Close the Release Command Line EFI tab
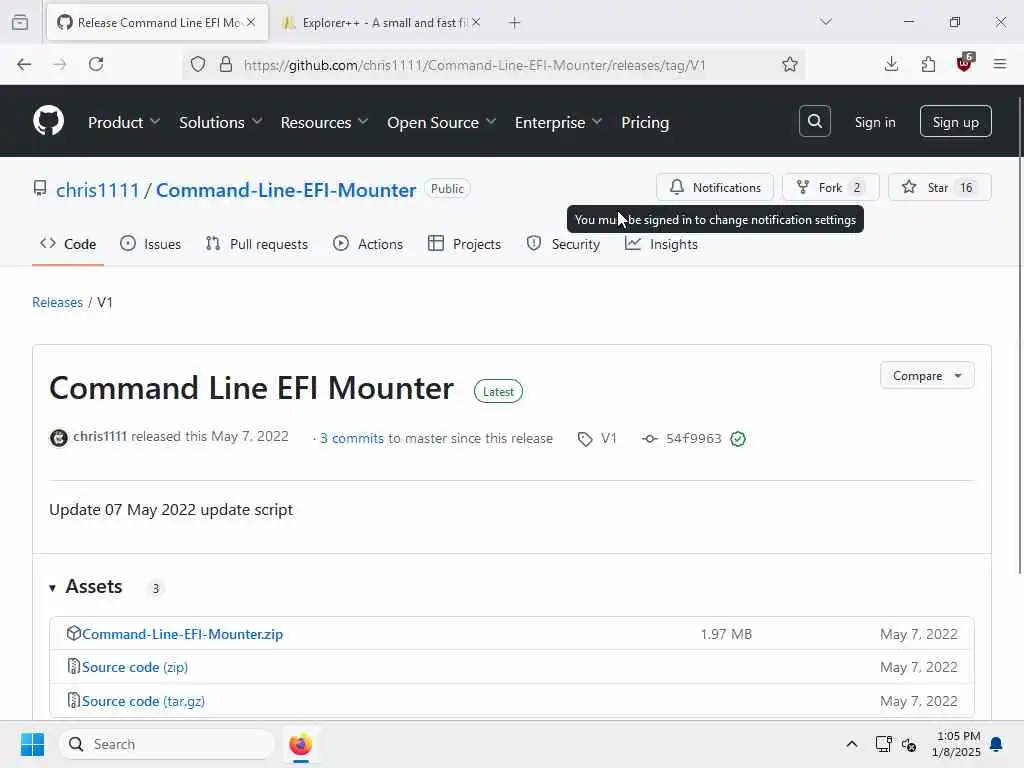The width and height of the screenshot is (1024, 768). point(251,22)
